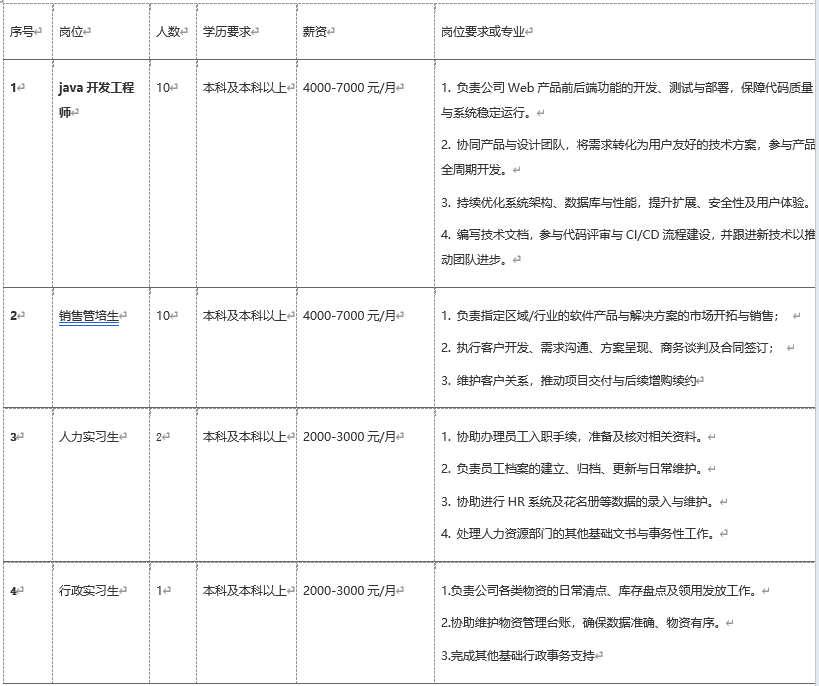Click the 人力实习生 position cell
Screen dimensions: 819x686
pos(88,437)
